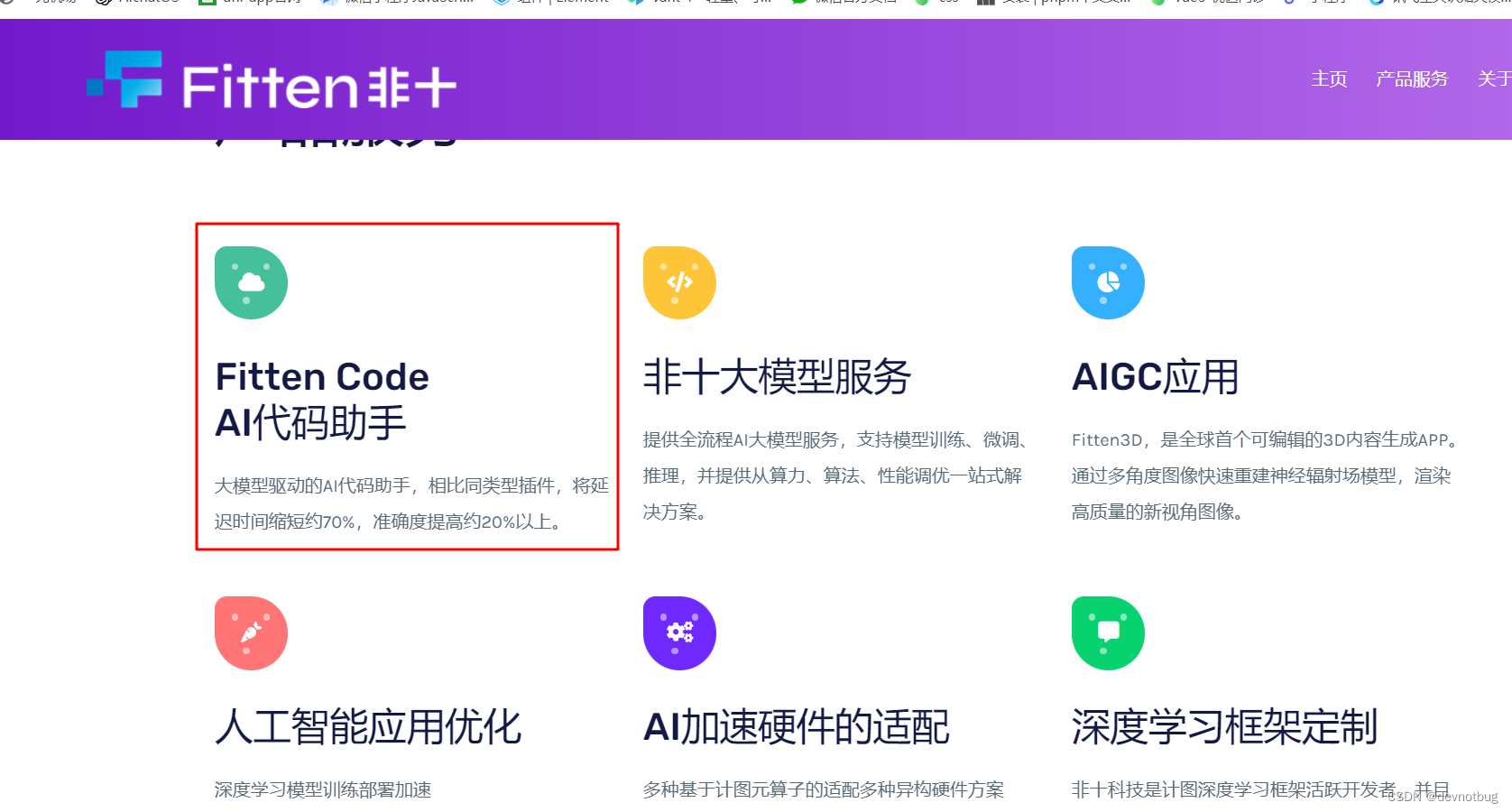This screenshot has height=812, width=1512.
Task: Click the yellow code brackets icon
Action: tap(679, 282)
